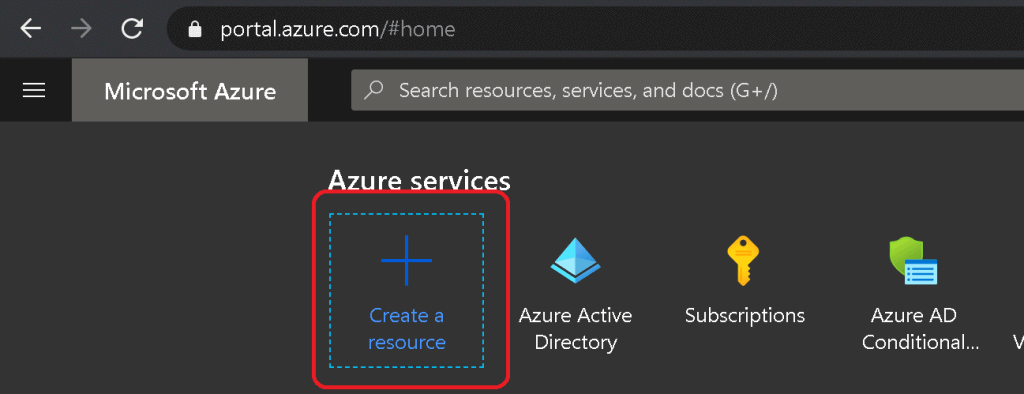Go back using the browser back arrow
The image size is (1024, 394).
[x=31, y=29]
